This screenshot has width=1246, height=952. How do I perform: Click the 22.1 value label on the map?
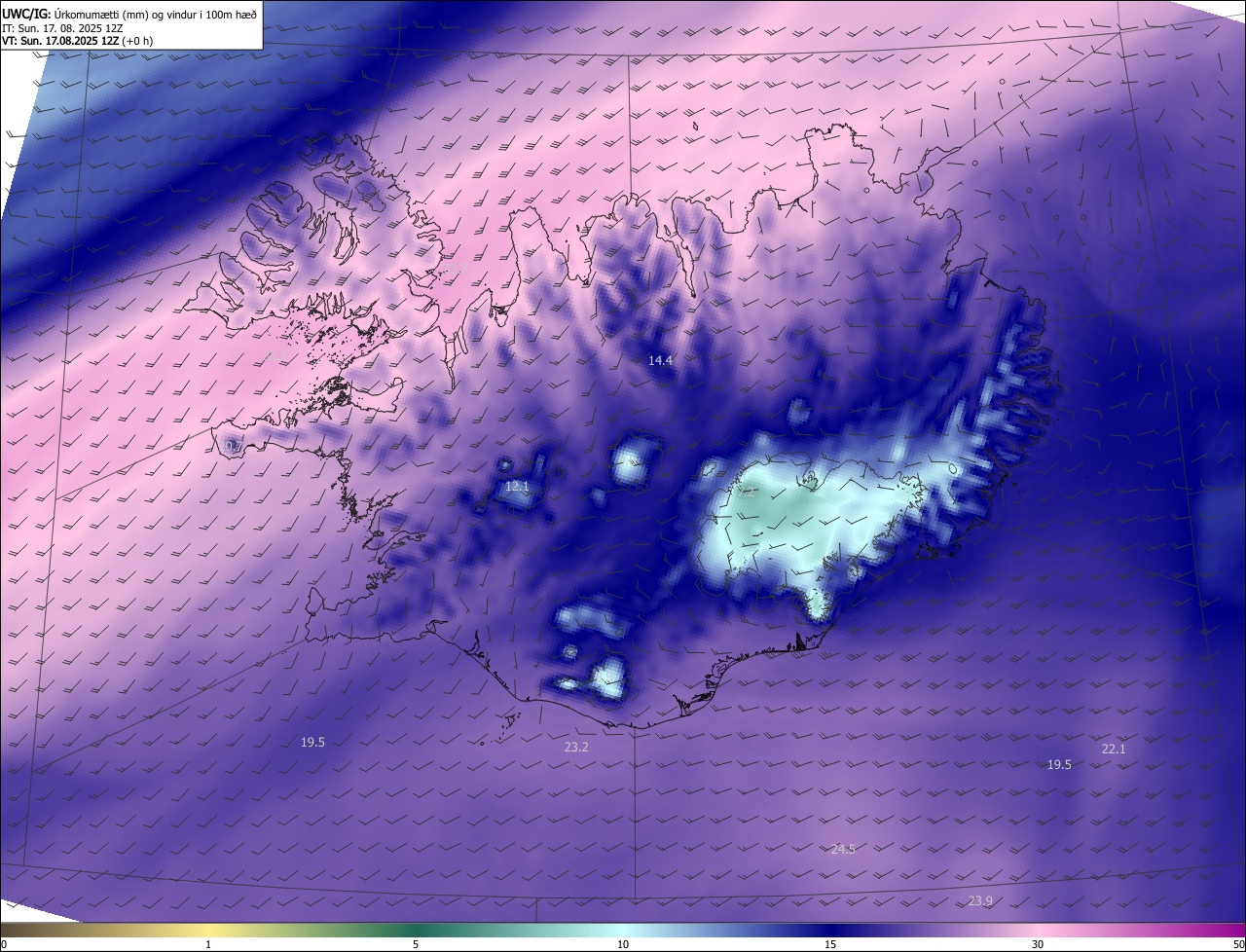(x=1114, y=749)
